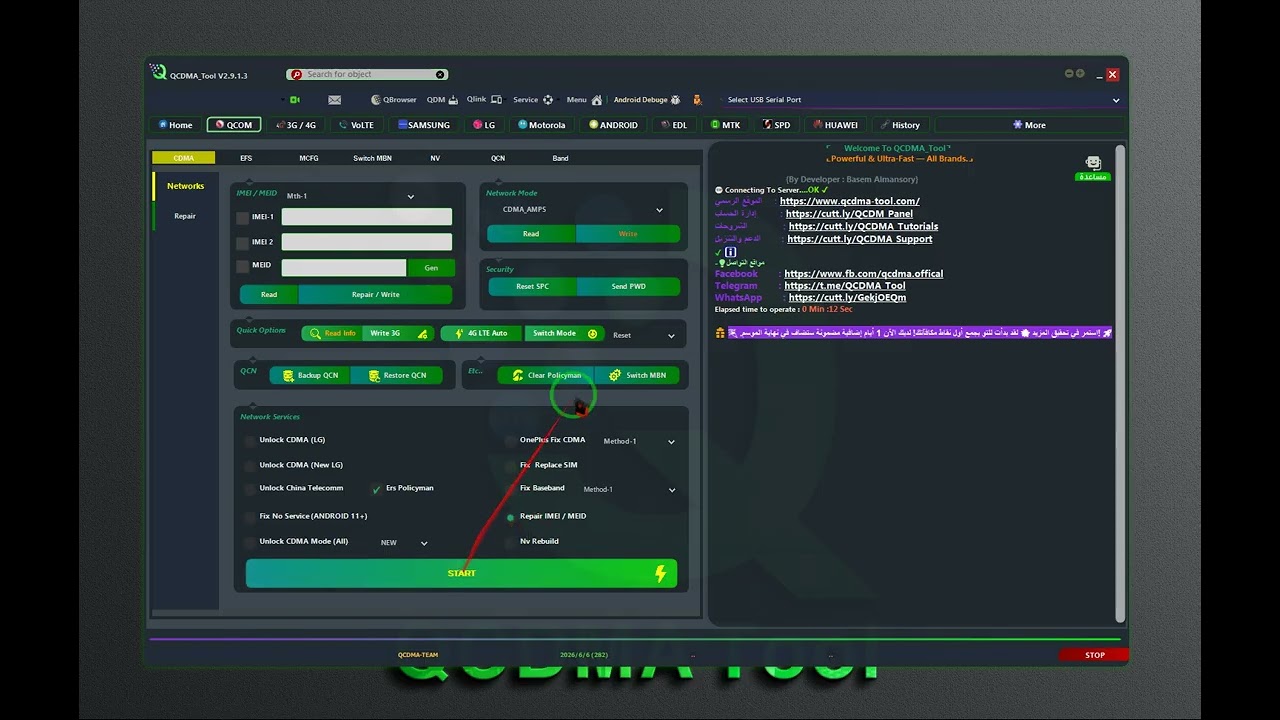Switch to the LG section
Viewport: 1280px width, 720px height.
484,125
